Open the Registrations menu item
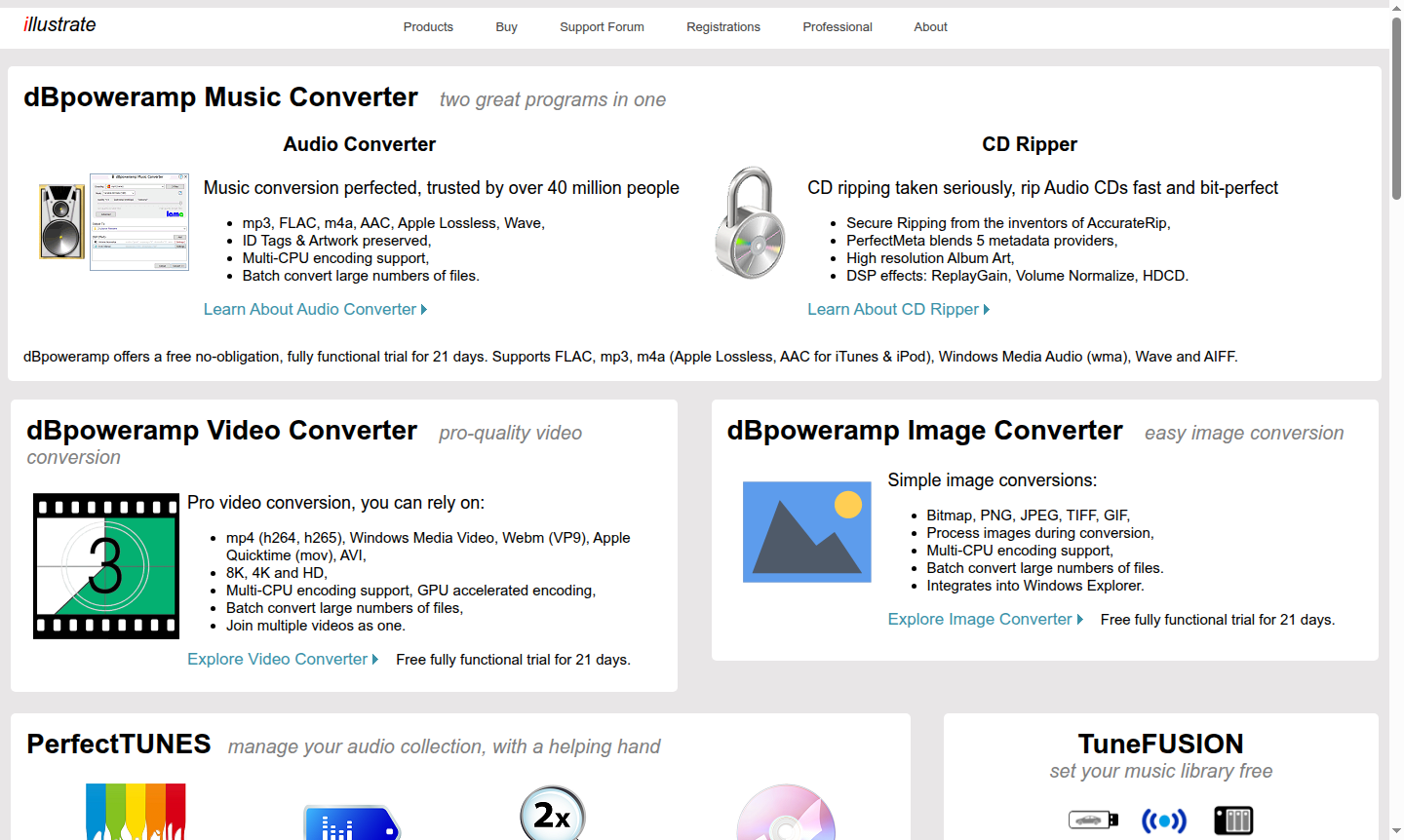 tap(722, 27)
